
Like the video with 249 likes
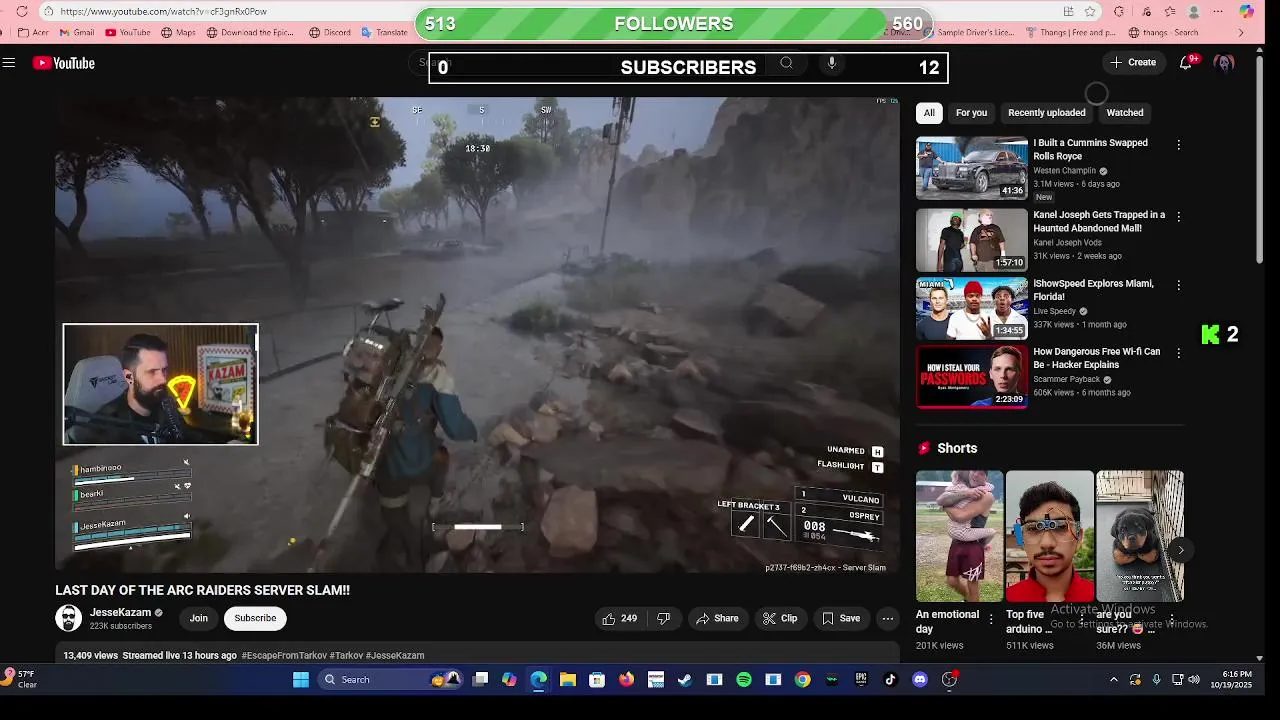tap(619, 618)
